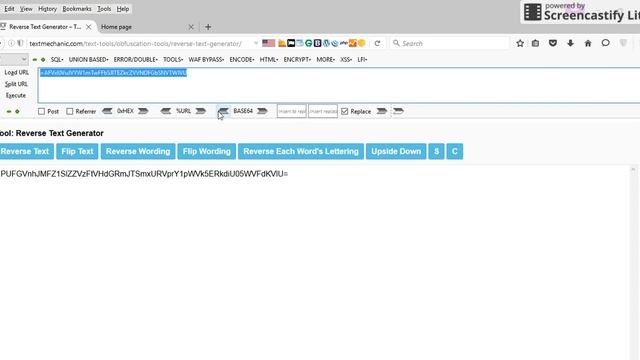Screen dimensions: 640x360
Task: Click the Reverse Text button
Action: coord(27,151)
